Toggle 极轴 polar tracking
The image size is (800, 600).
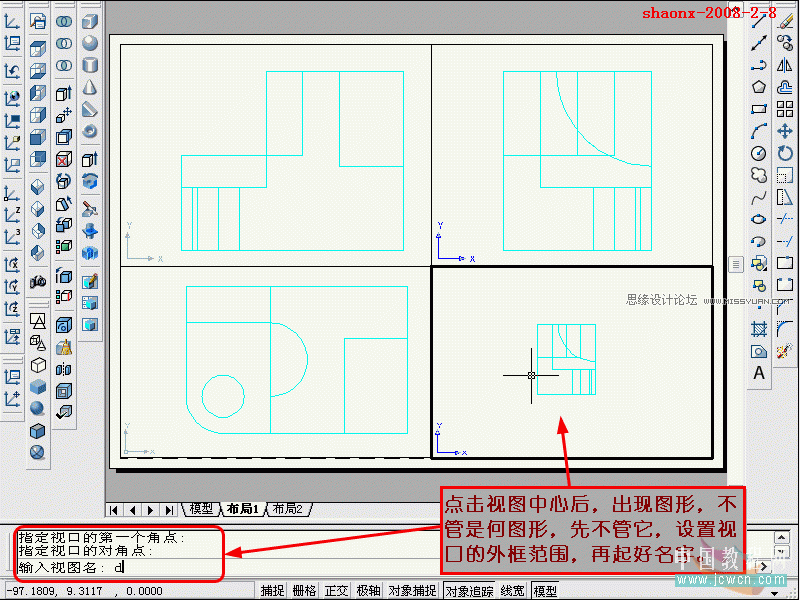tap(368, 591)
